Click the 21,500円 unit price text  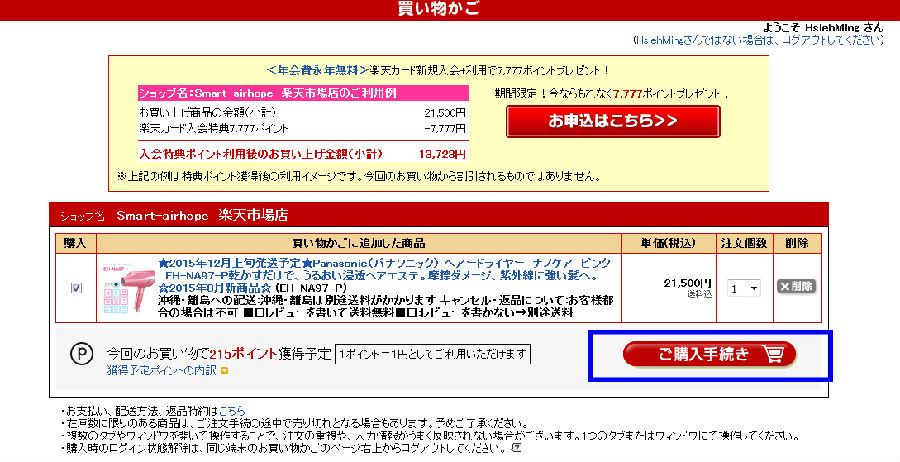point(688,283)
